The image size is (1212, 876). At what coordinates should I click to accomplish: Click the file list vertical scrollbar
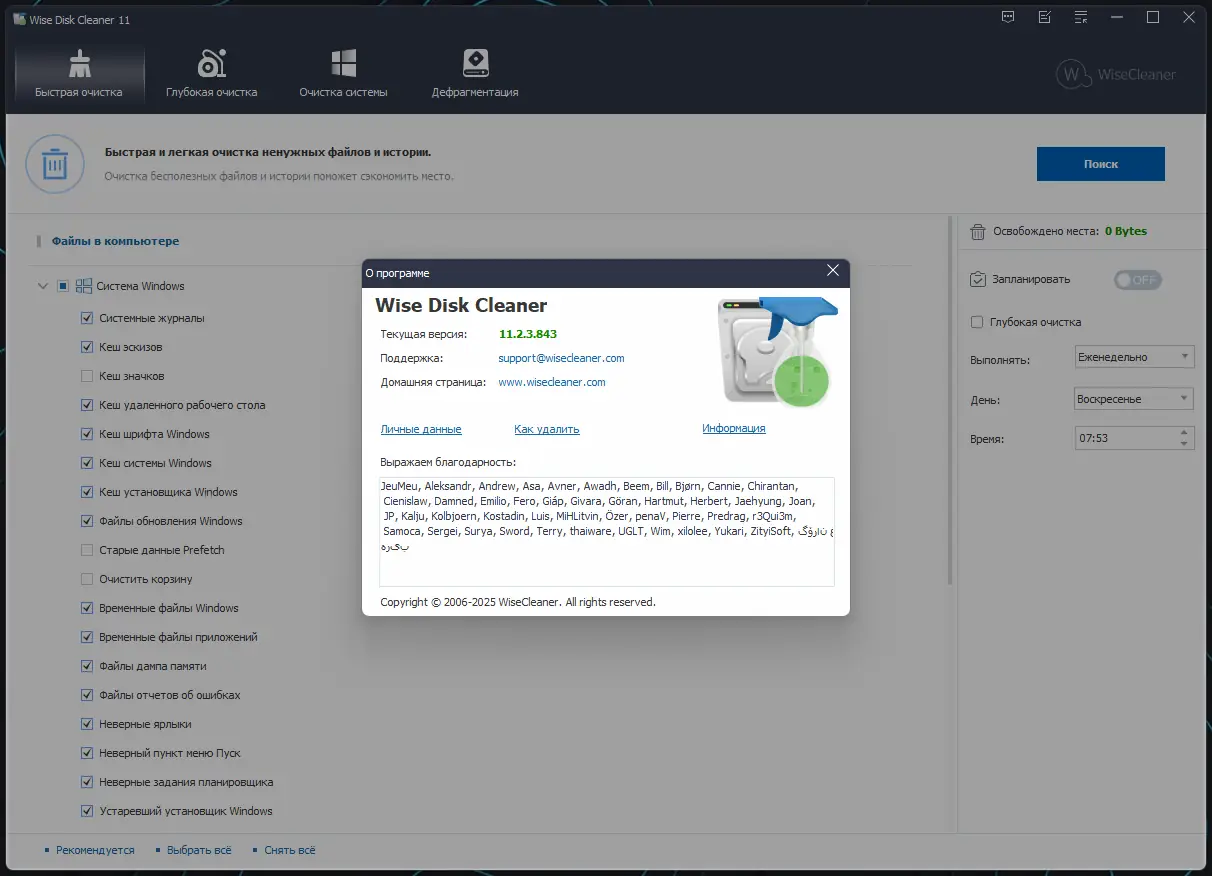click(x=949, y=400)
